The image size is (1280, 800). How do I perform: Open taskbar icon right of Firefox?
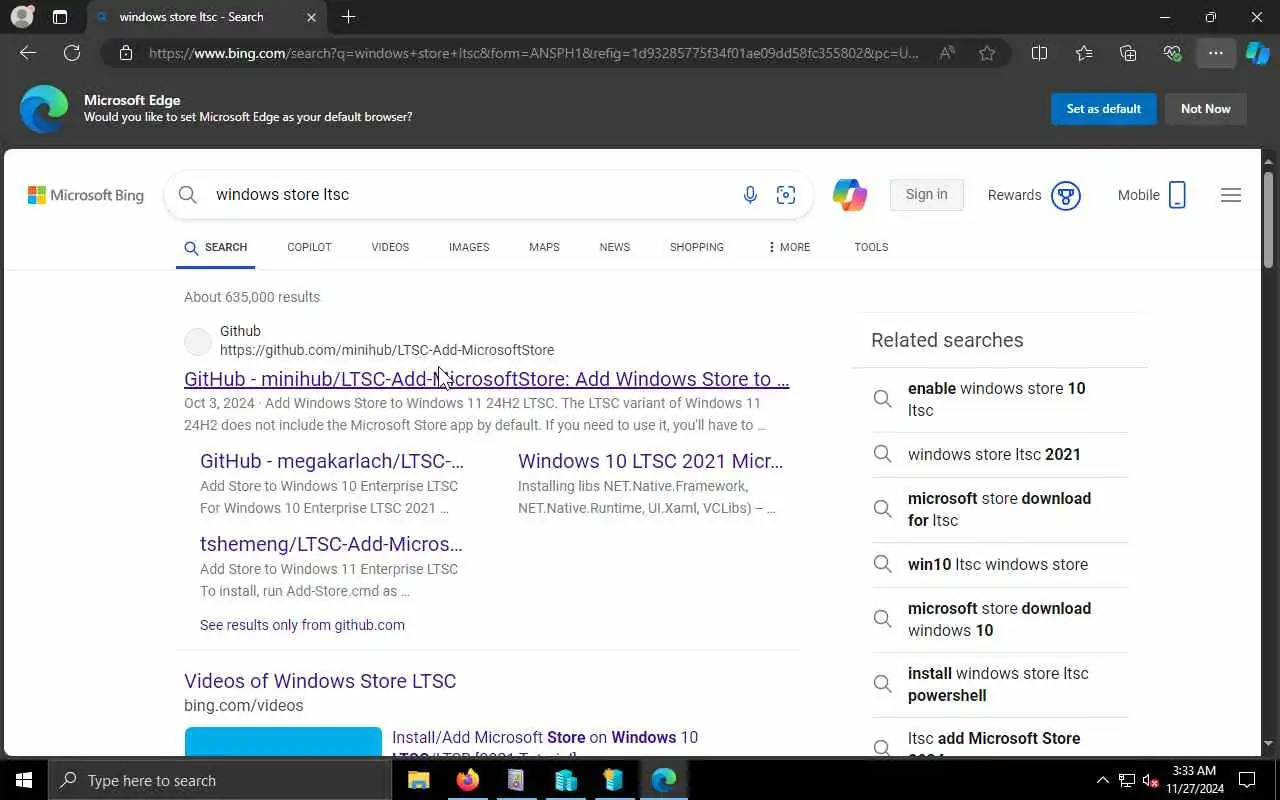coord(516,780)
